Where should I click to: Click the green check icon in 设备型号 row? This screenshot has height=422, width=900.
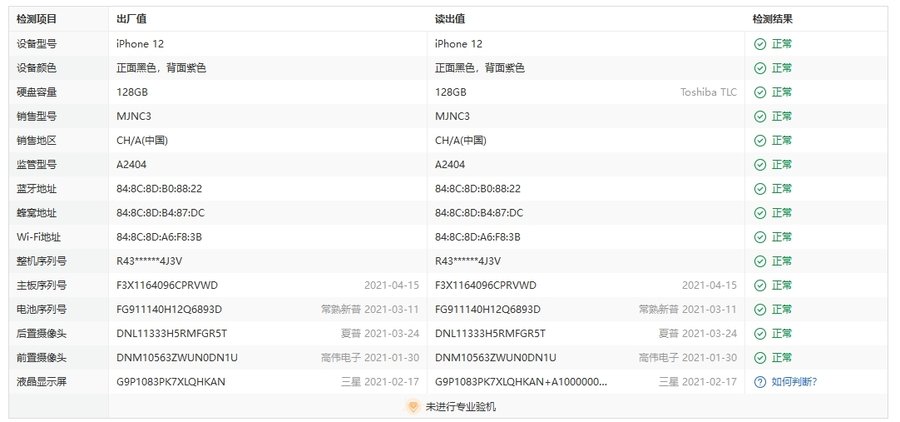[760, 44]
